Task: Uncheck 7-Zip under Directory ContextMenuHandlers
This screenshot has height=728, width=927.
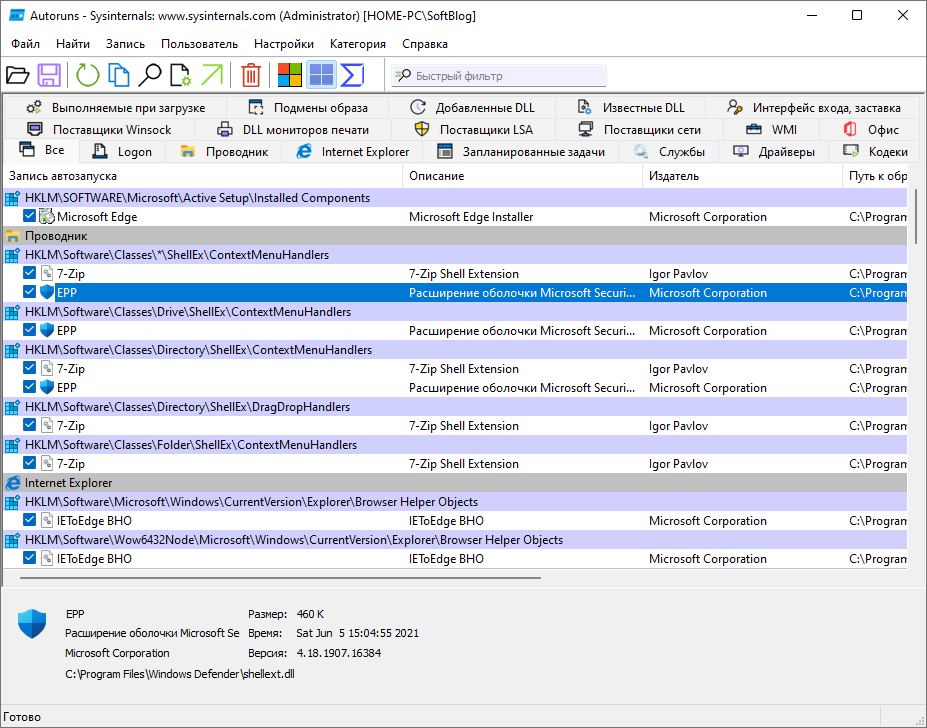Action: 30,368
